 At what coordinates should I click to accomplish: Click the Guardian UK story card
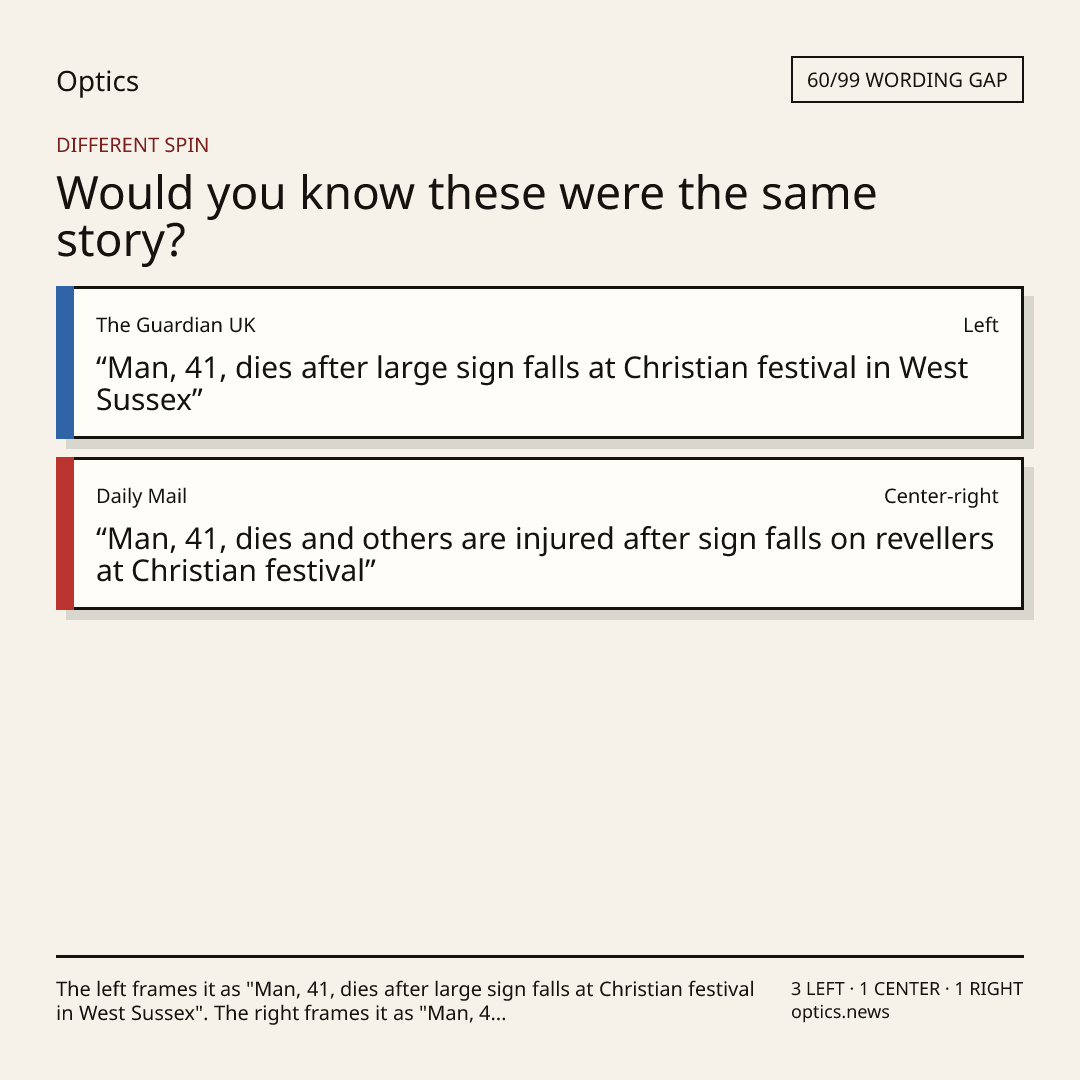tap(540, 362)
